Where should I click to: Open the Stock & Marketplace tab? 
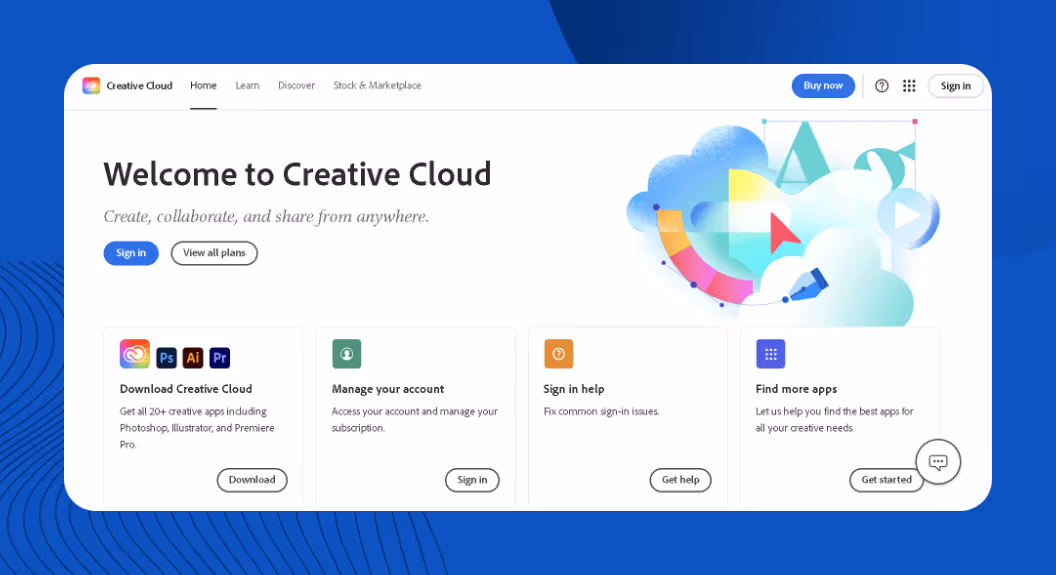377,86
